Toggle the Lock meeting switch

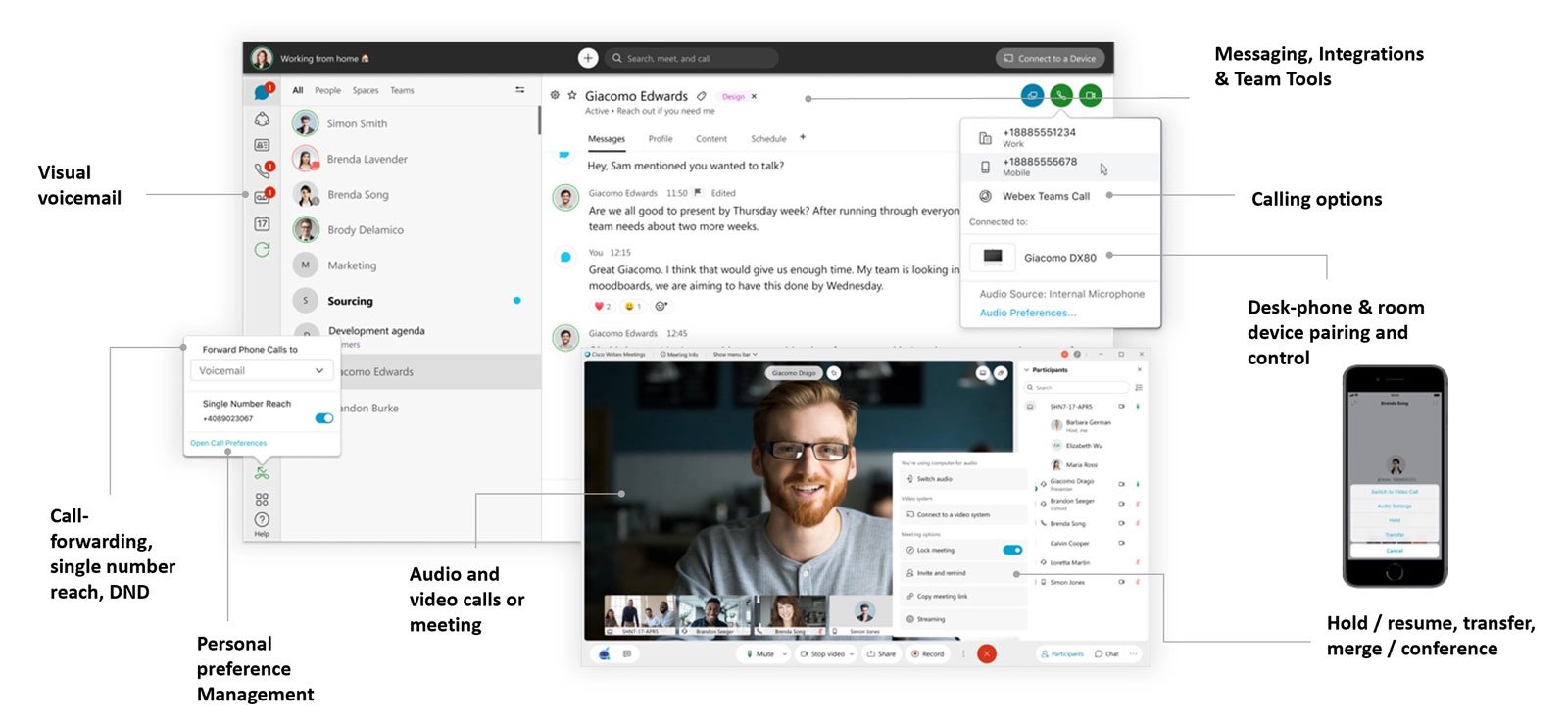[x=1012, y=550]
